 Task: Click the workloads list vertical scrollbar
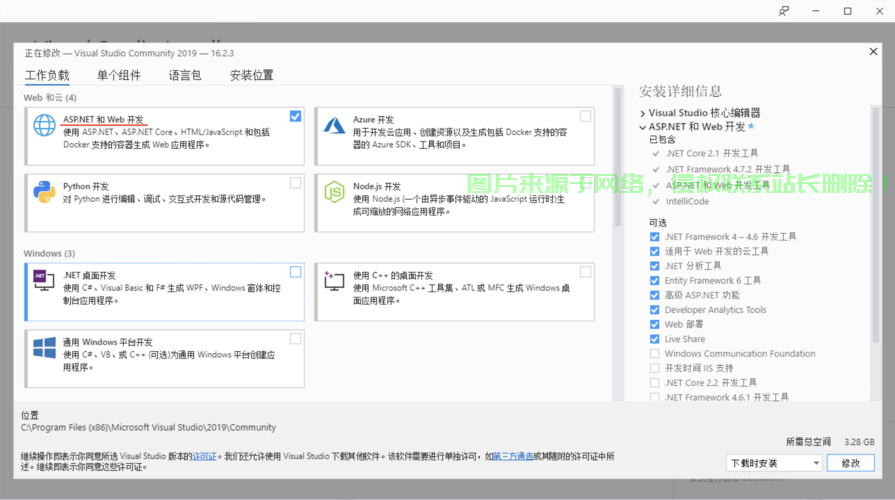(617, 157)
